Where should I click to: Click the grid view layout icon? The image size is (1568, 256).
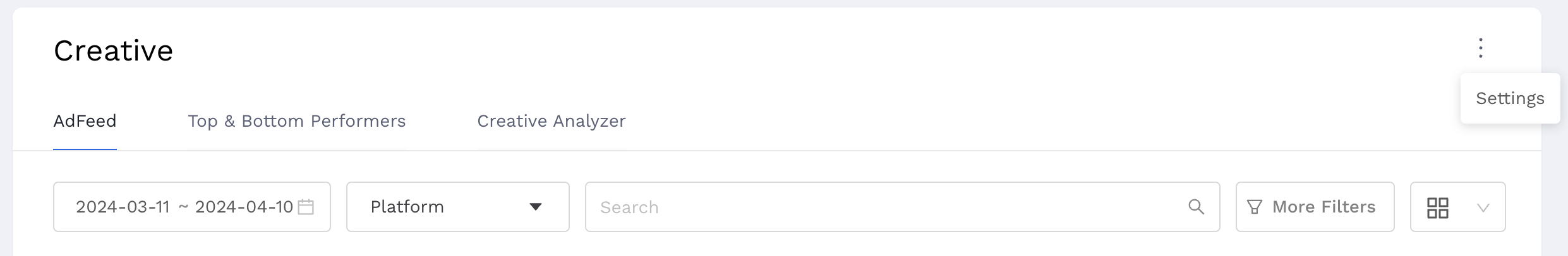point(1438,207)
